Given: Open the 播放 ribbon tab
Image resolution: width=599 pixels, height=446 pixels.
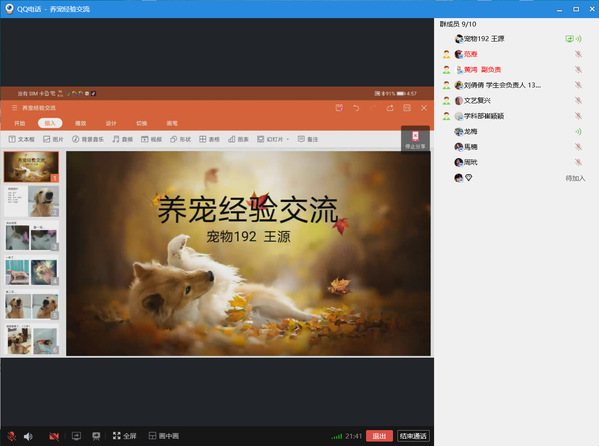Looking at the screenshot, I should [81, 123].
